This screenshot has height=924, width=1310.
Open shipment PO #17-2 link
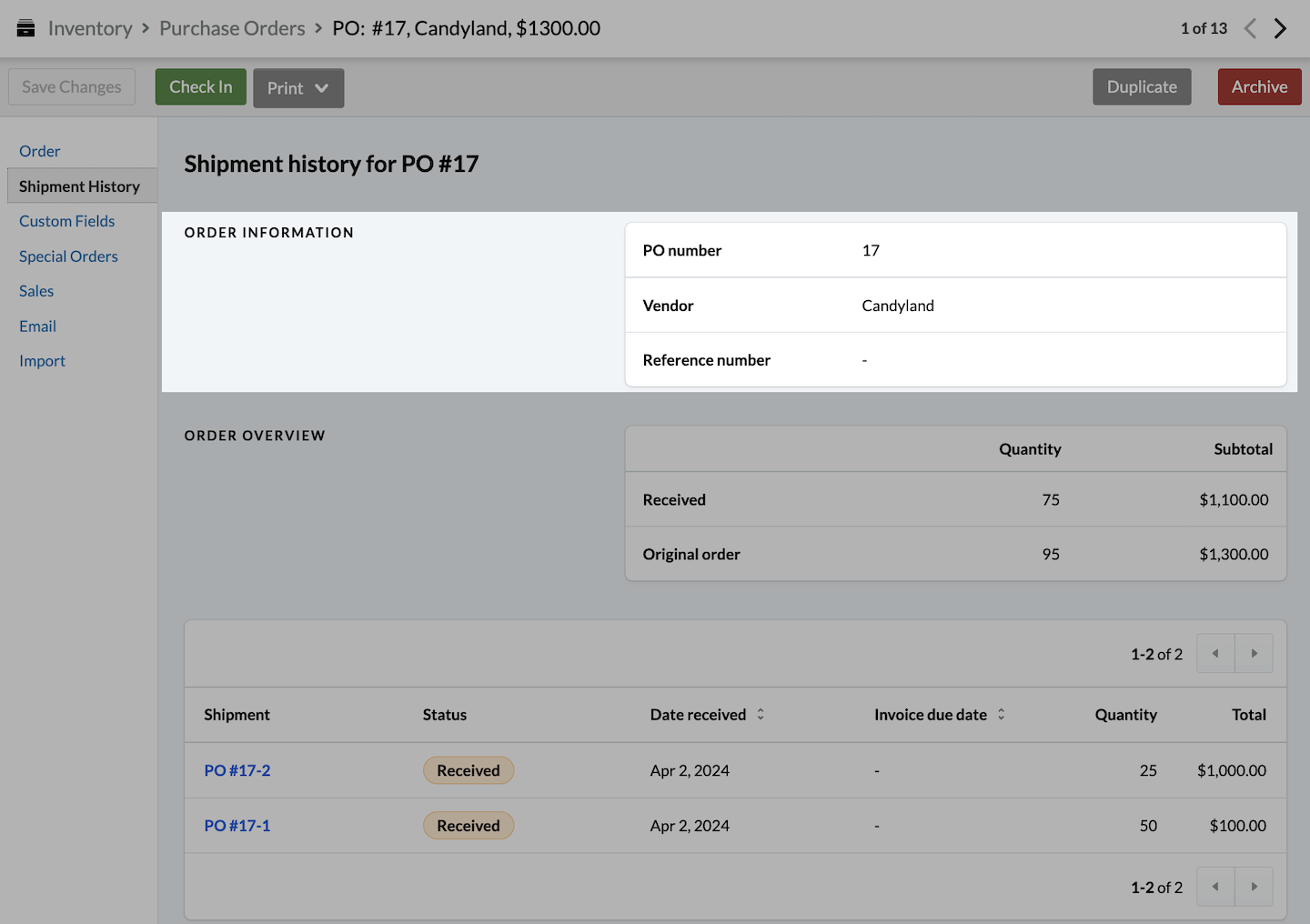point(237,770)
